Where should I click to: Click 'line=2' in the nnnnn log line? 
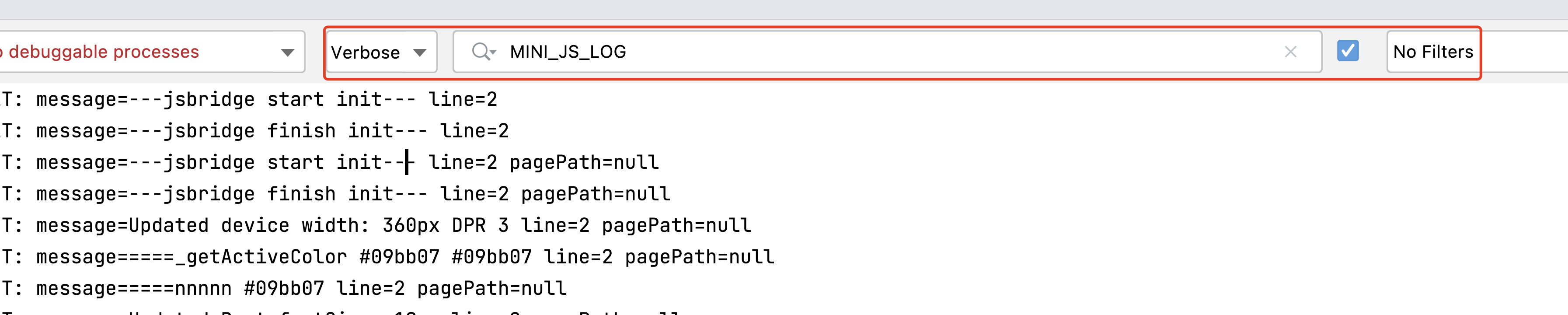pos(370,289)
